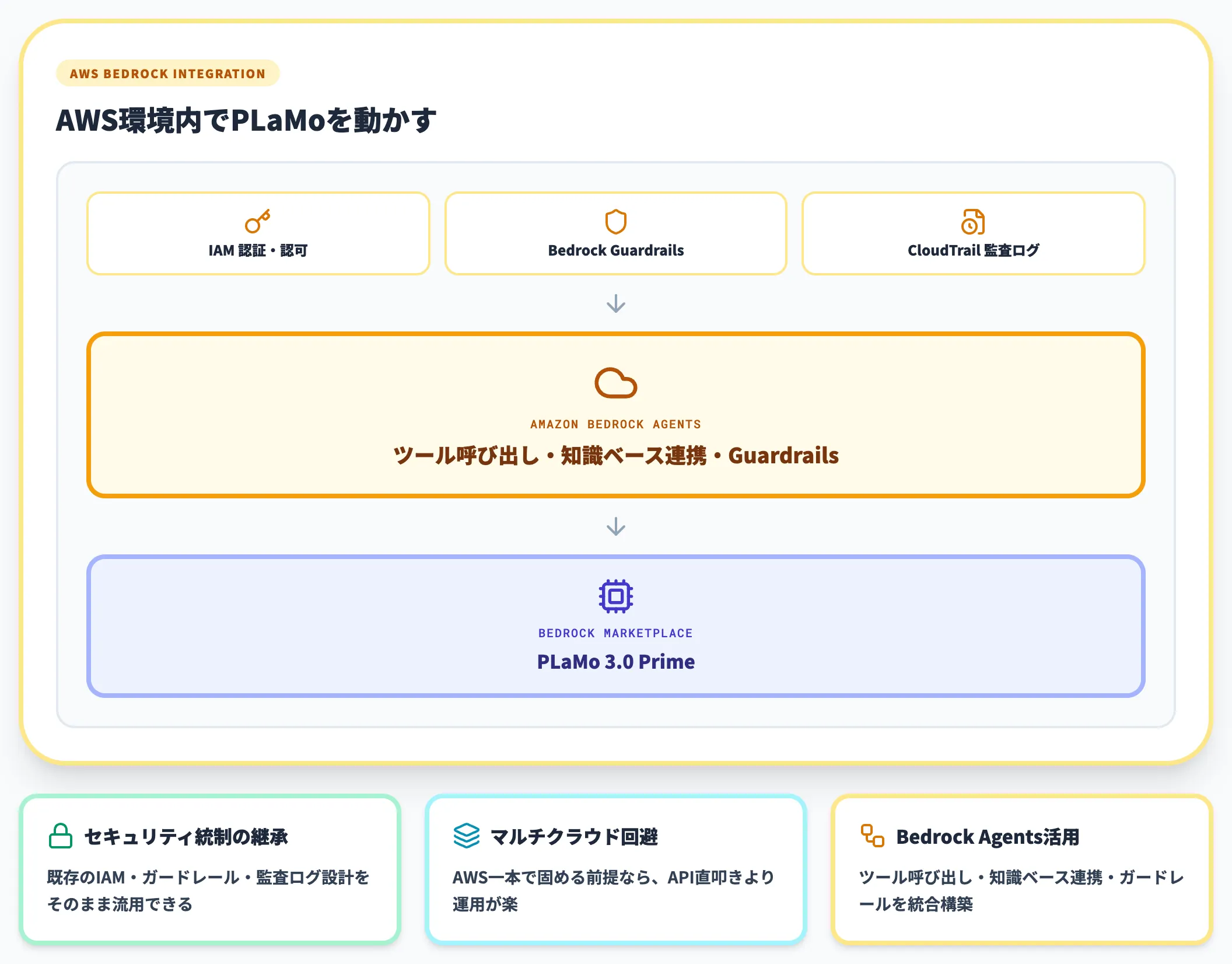Click the cloud icon in Amazon Bedrock Agents box
Image resolution: width=1232 pixels, height=964 pixels.
[x=615, y=383]
